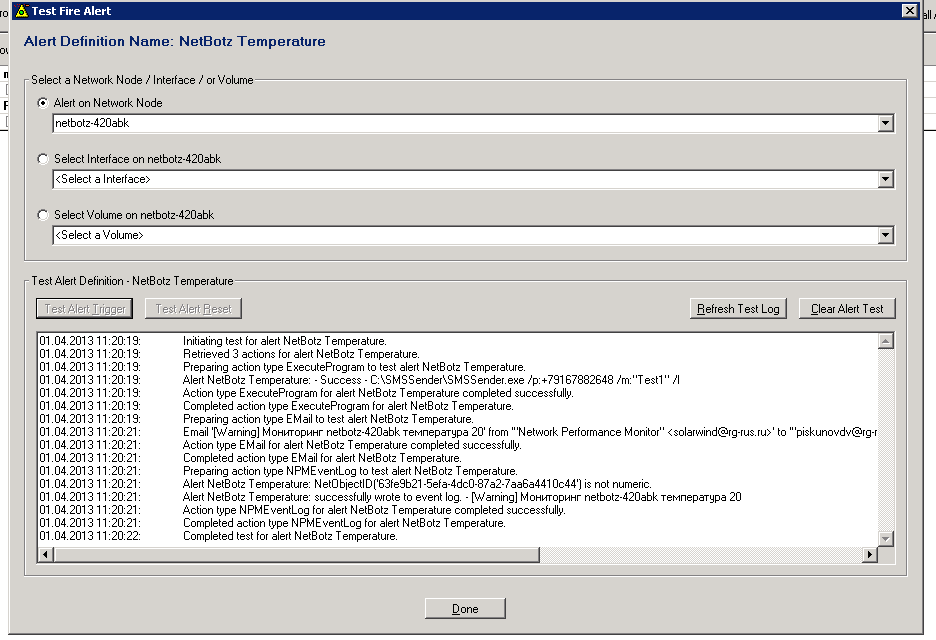Choose Select Volume on netbotz-420abk radio option
Viewport: 936px width, 640px height.
point(43,215)
